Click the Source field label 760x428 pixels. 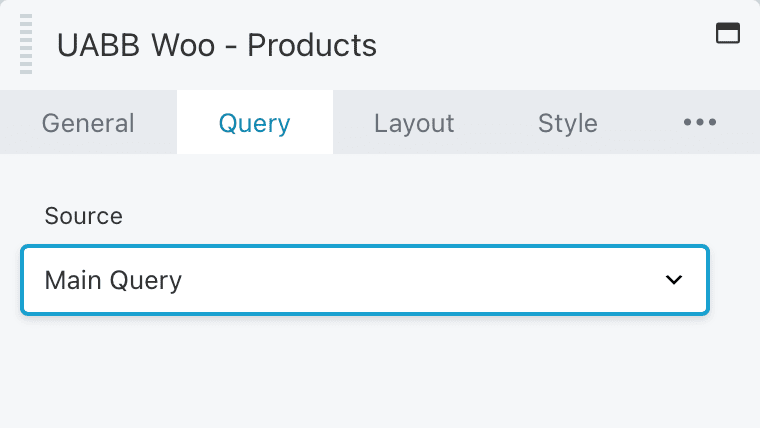pyautogui.click(x=83, y=216)
